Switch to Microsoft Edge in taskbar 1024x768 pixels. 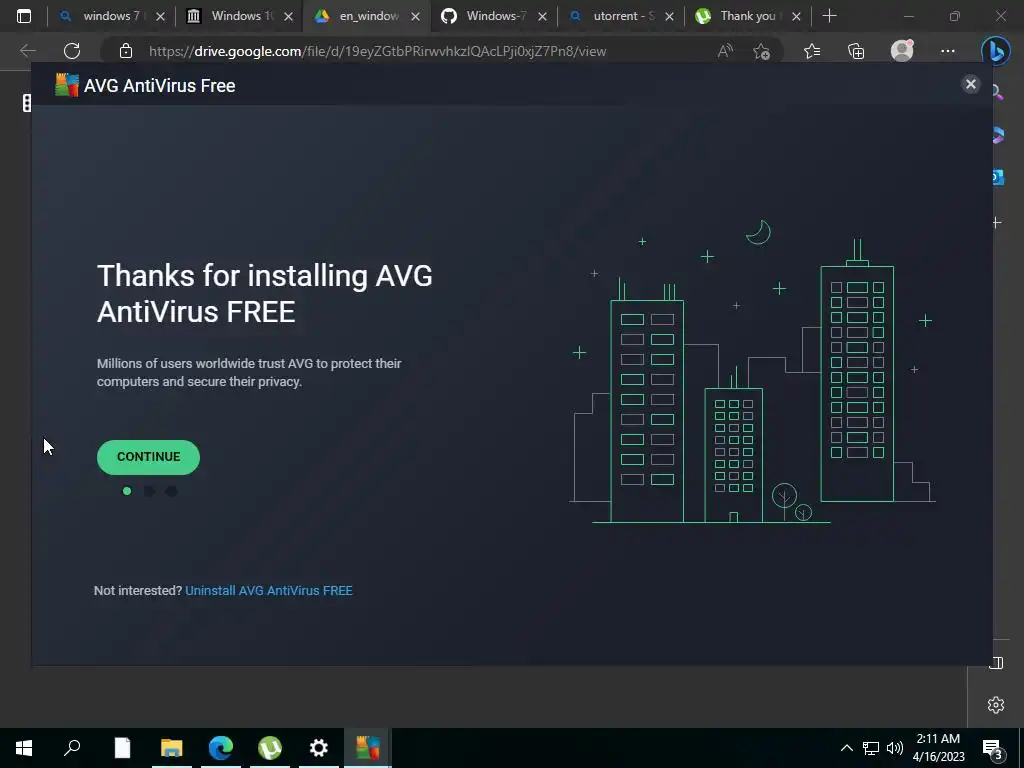point(221,748)
